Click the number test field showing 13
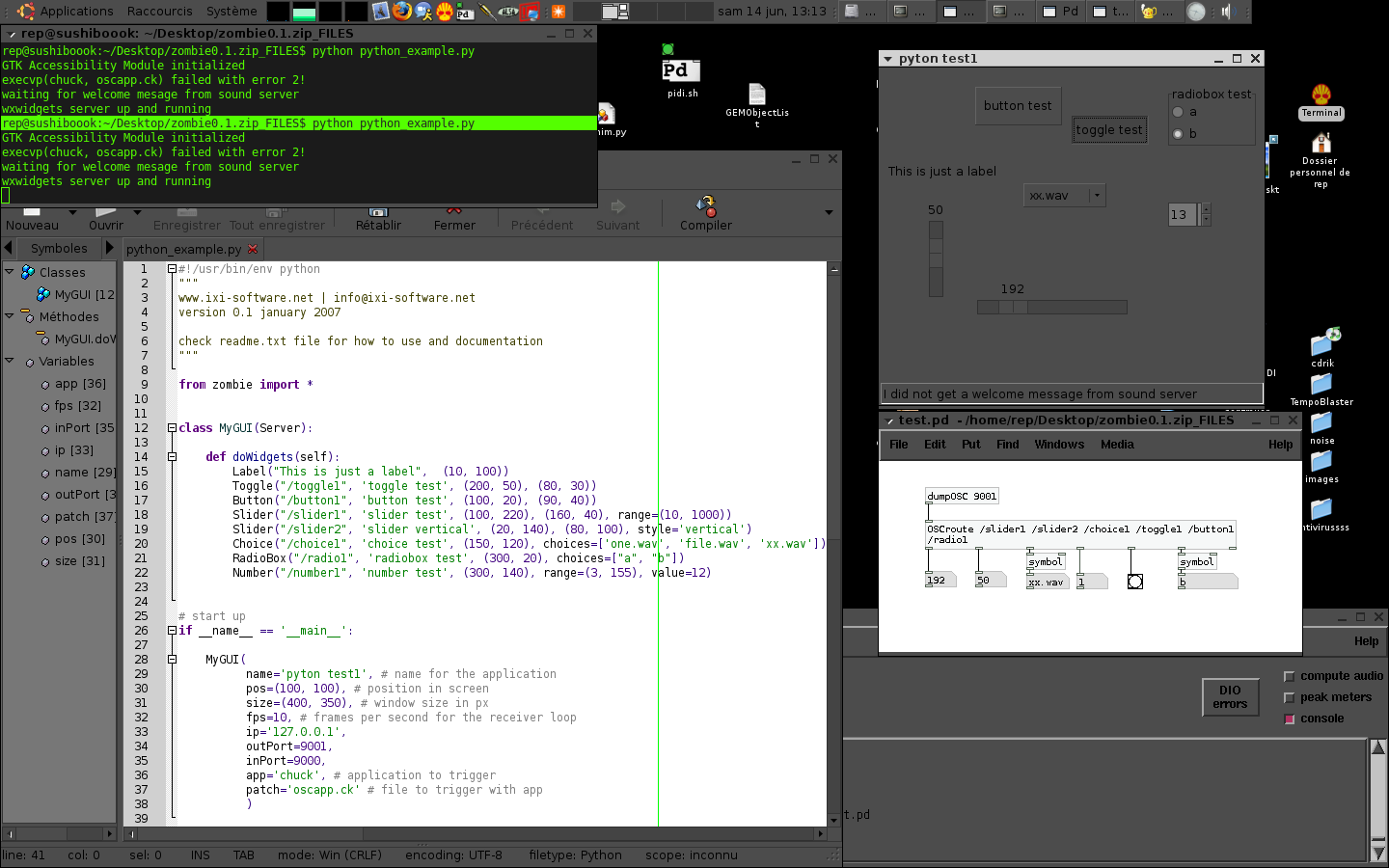 point(1183,214)
